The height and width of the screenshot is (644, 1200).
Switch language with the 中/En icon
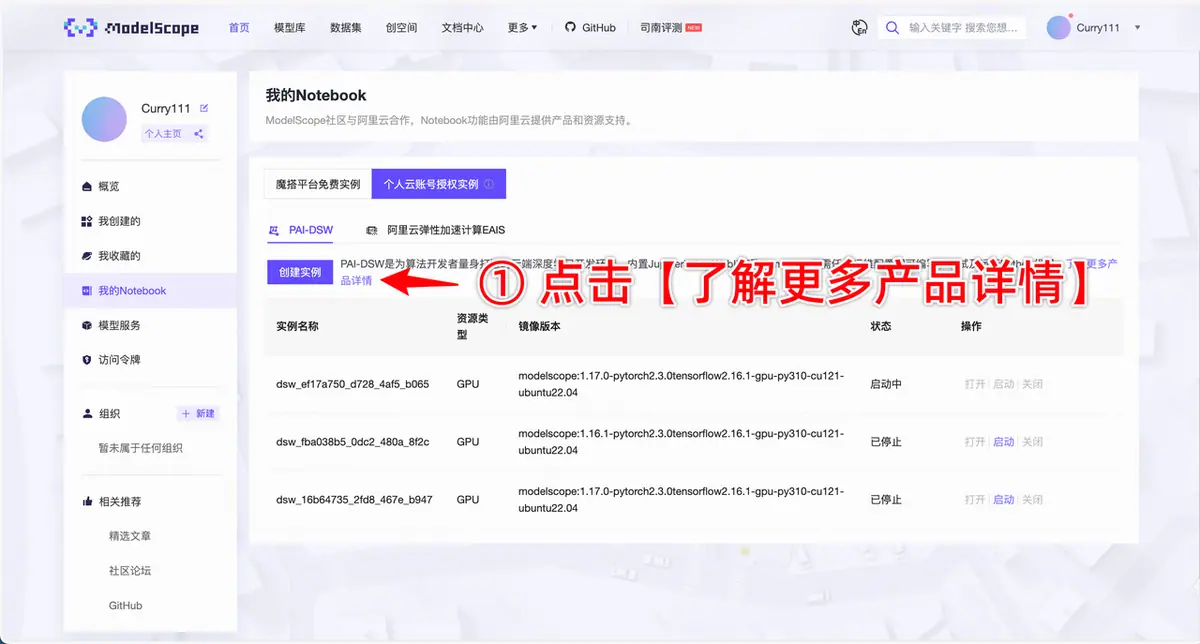point(858,28)
